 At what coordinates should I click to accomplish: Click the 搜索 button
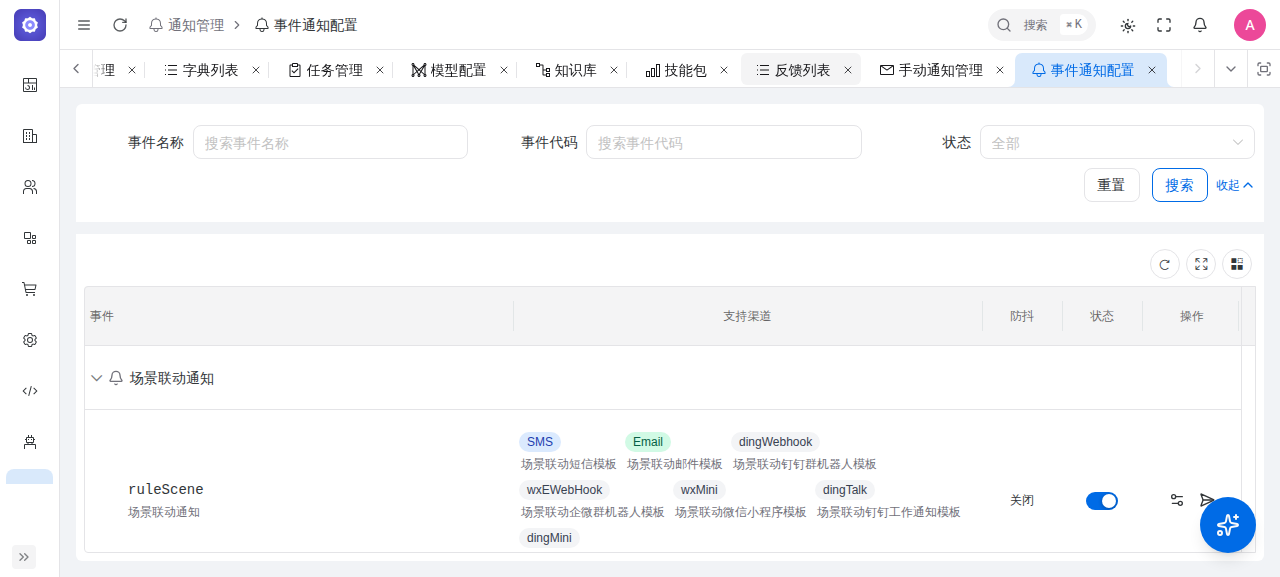(x=1179, y=185)
